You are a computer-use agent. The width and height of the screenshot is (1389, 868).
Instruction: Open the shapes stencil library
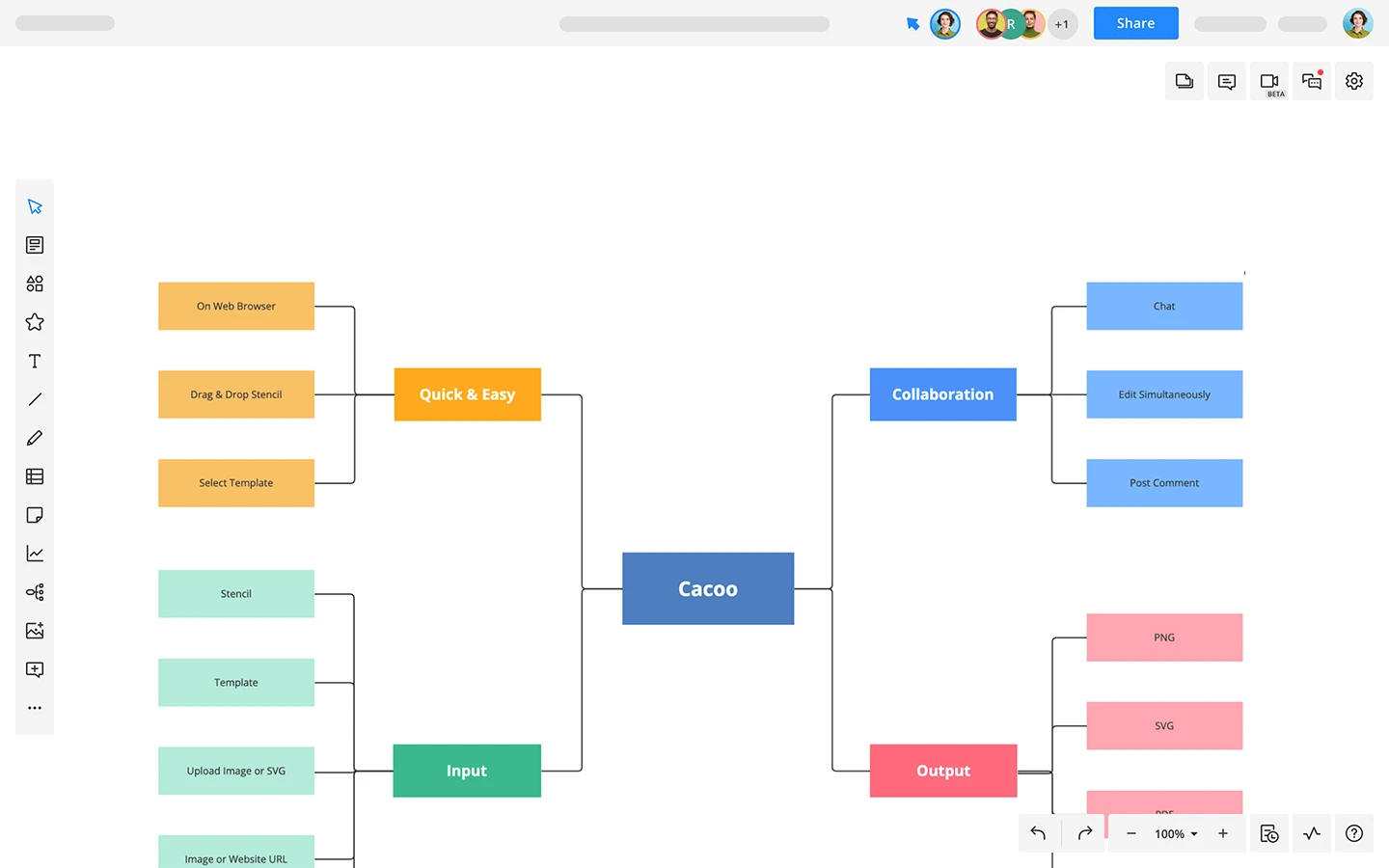coord(35,284)
